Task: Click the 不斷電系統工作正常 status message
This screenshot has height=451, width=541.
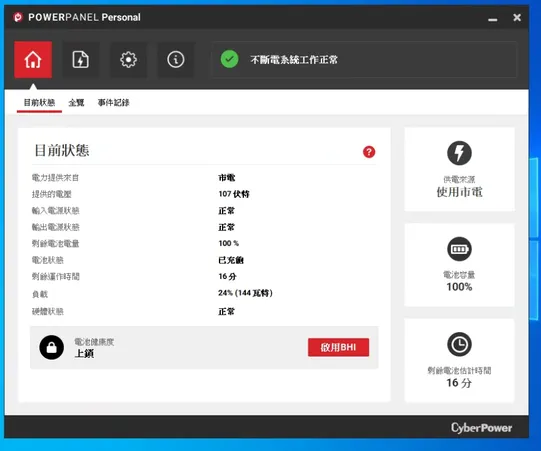Action: click(x=294, y=60)
